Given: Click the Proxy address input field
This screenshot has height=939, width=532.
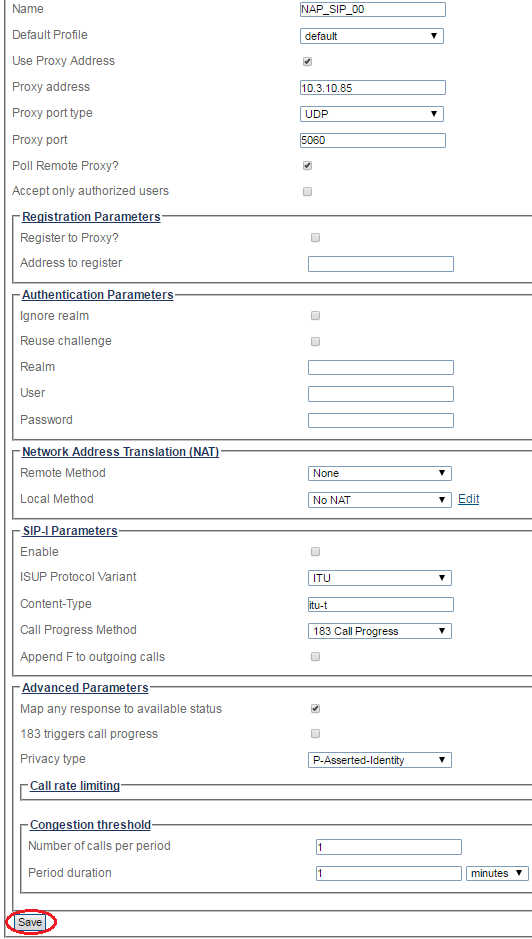Looking at the screenshot, I should click(x=373, y=87).
